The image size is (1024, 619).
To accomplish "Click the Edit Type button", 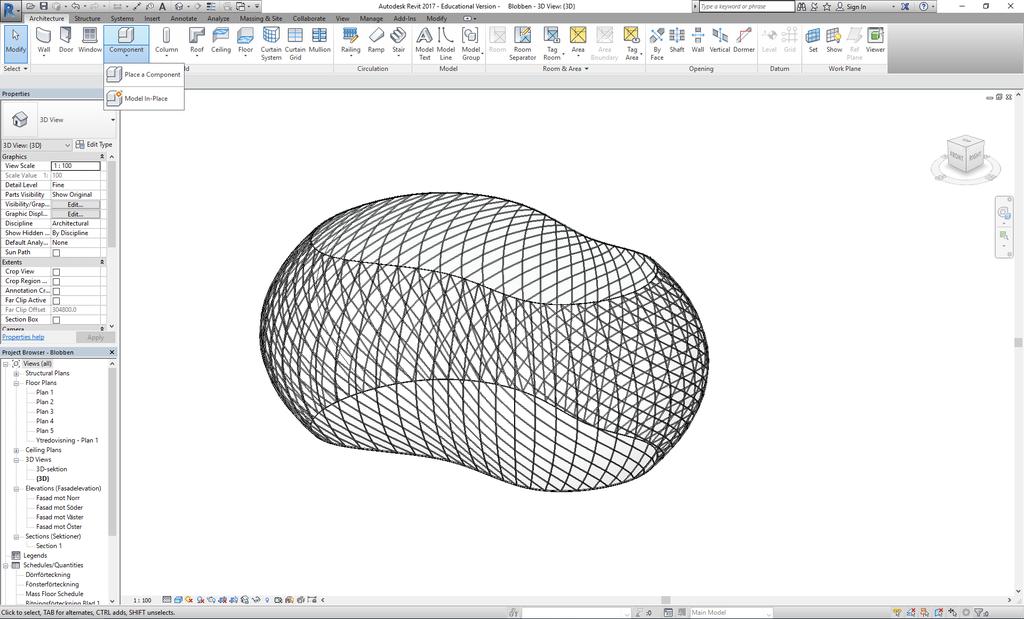I will (94, 144).
